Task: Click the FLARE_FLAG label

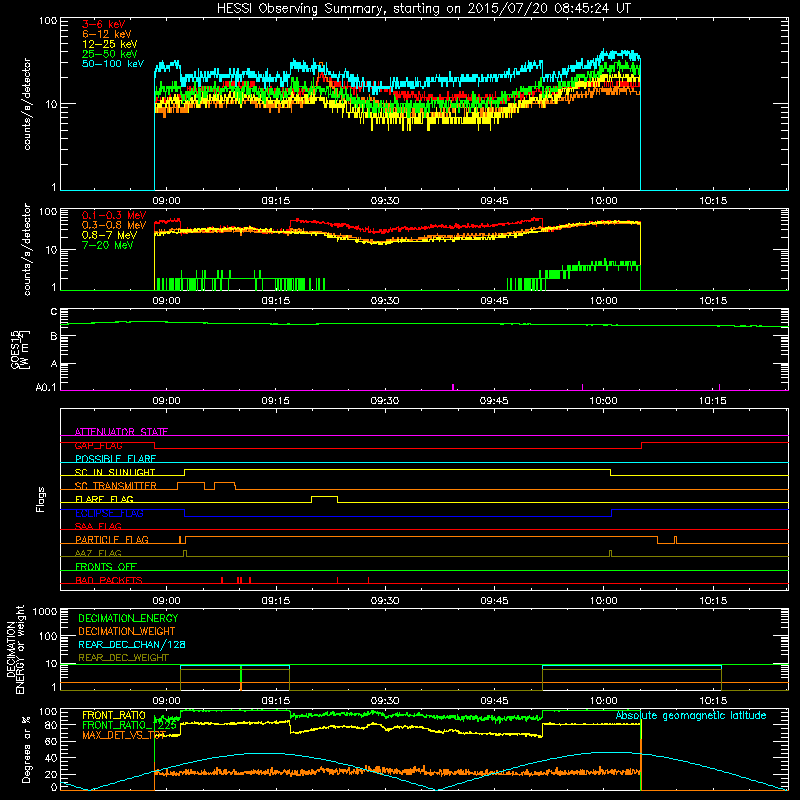Action: tap(104, 499)
